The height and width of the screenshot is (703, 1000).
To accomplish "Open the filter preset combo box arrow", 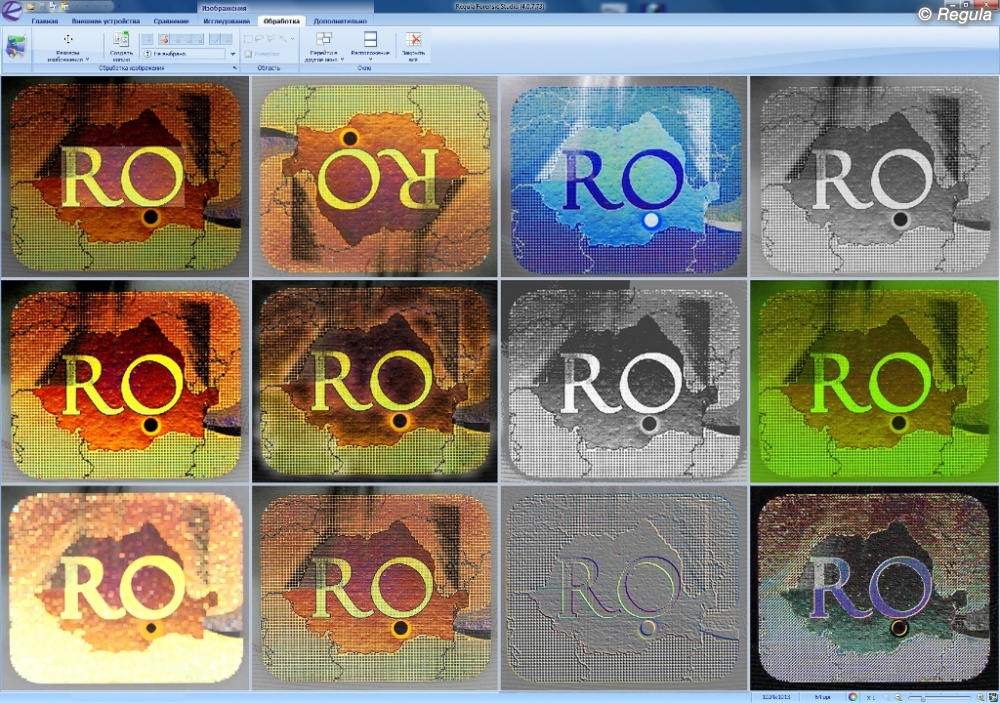I will tap(233, 54).
